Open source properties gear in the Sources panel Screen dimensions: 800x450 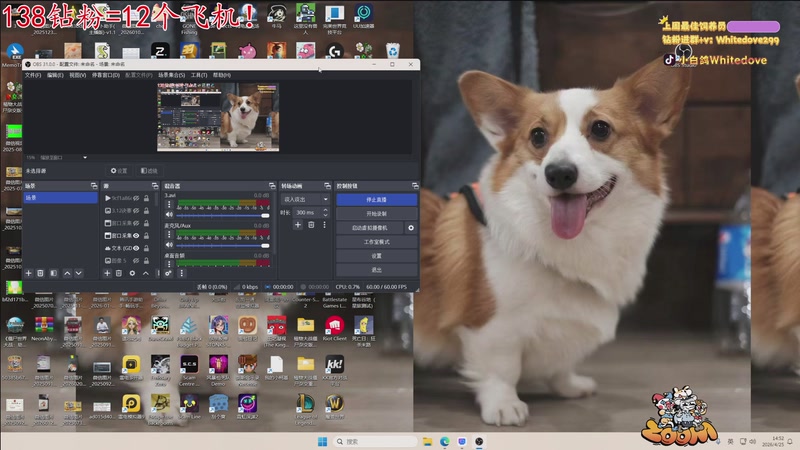(x=131, y=273)
